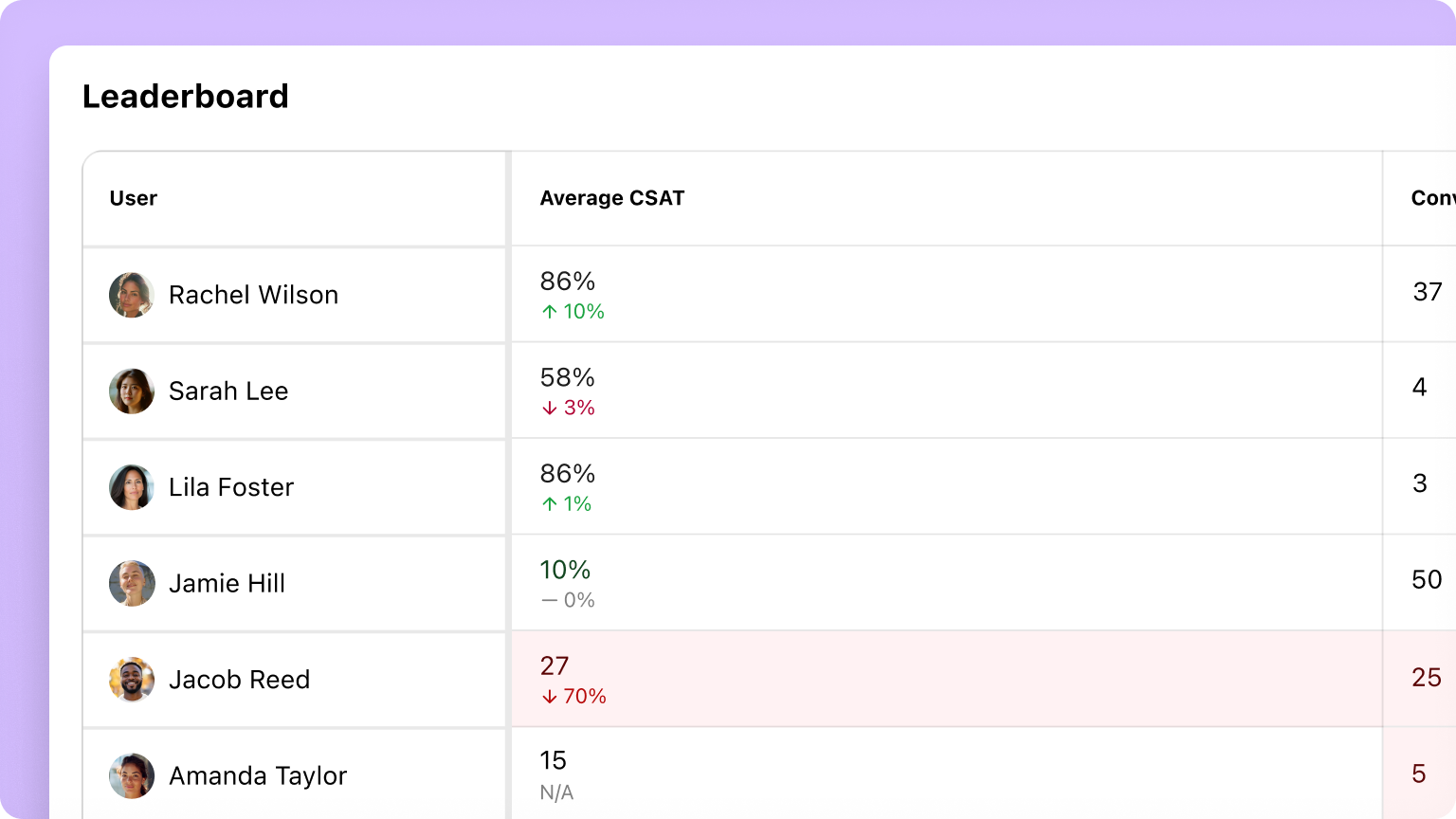The height and width of the screenshot is (819, 1456).
Task: Select Sarah Lee's 58% CSAT value
Action: pyautogui.click(x=566, y=377)
